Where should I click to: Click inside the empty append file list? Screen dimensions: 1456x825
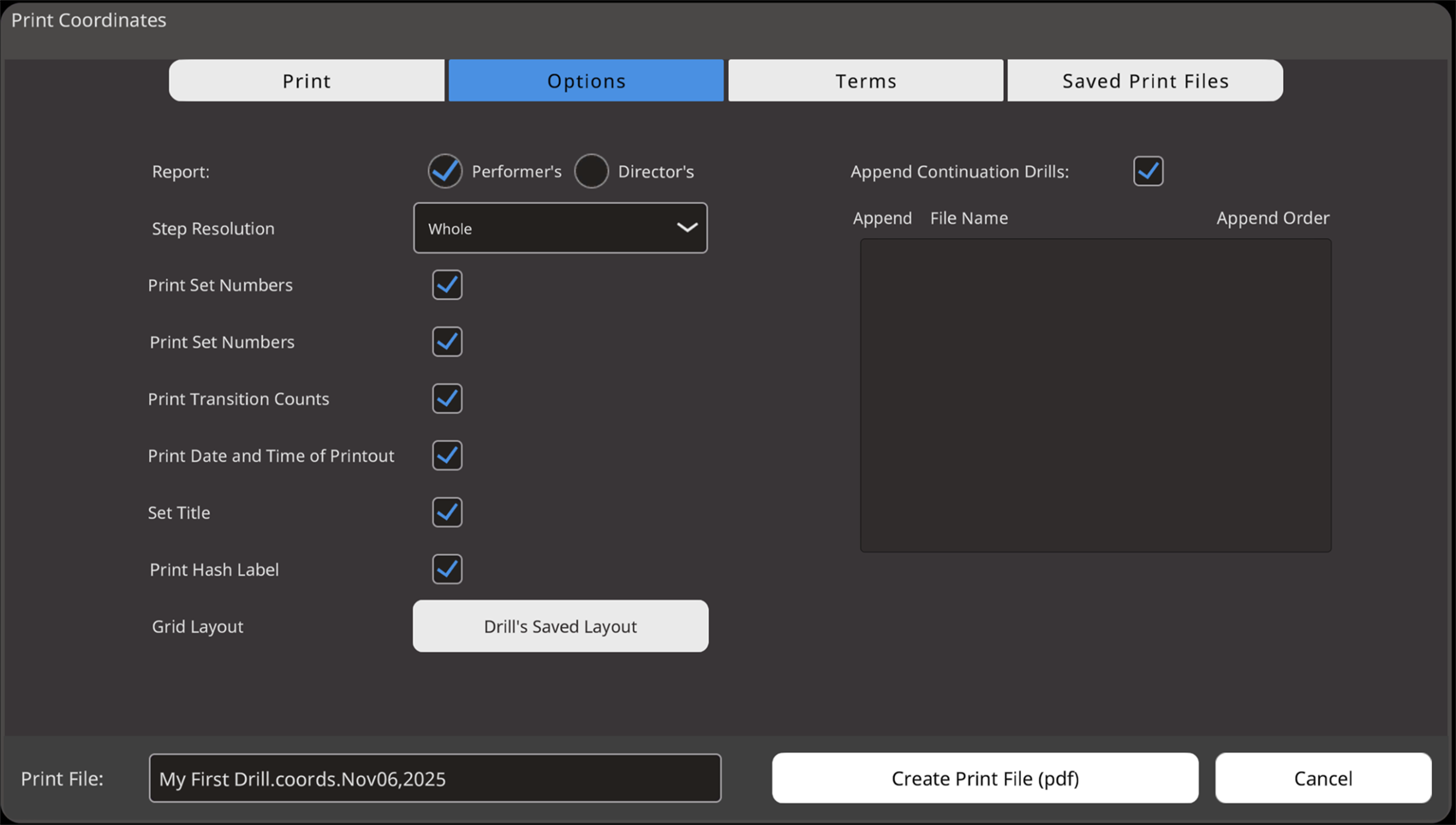click(1095, 395)
